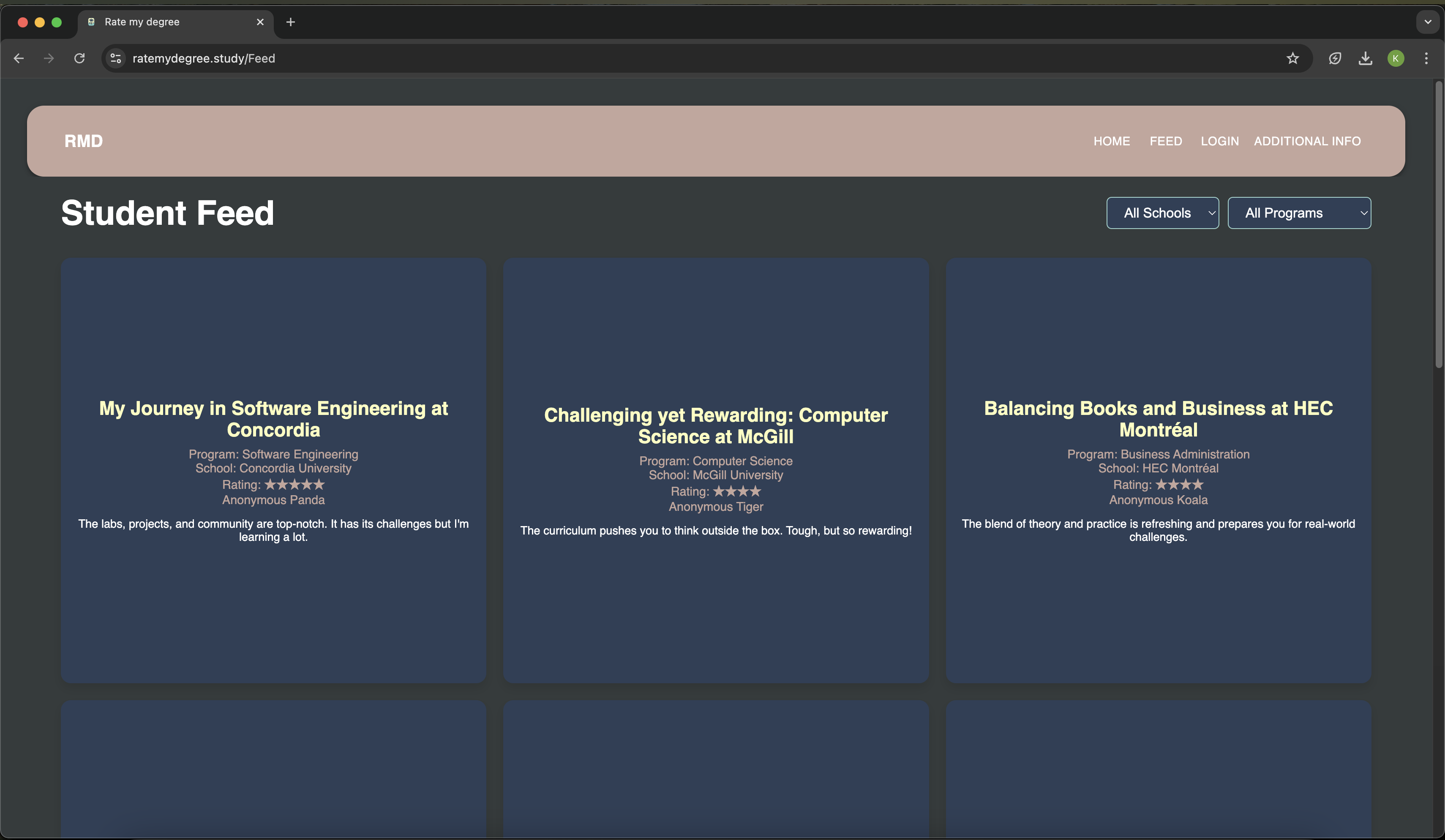Open FEED in navigation bar
Screen dimensions: 1445x840
(x=1166, y=141)
